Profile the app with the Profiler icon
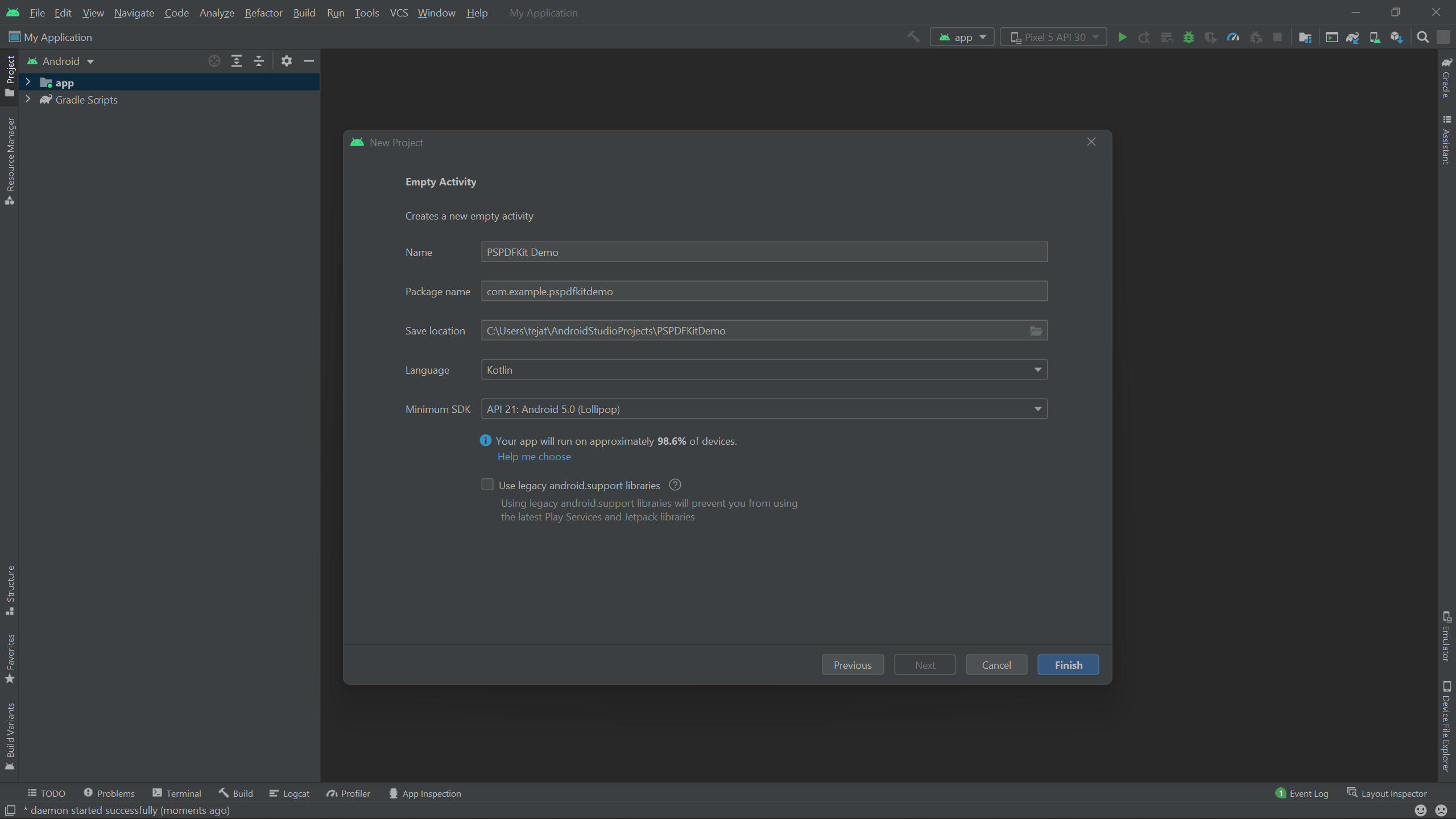Viewport: 1456px width, 819px height. [1232, 36]
